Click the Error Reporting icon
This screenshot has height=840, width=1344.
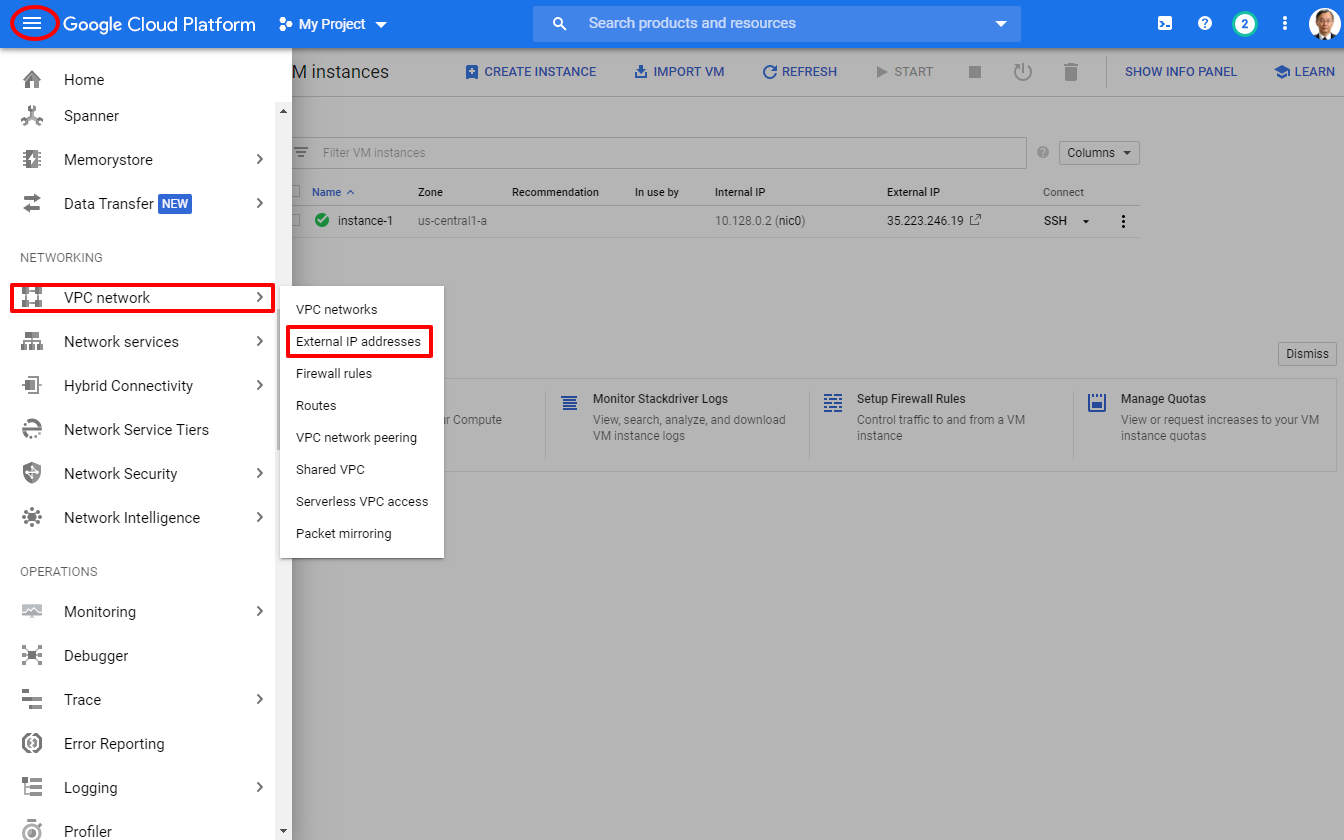[x=32, y=744]
